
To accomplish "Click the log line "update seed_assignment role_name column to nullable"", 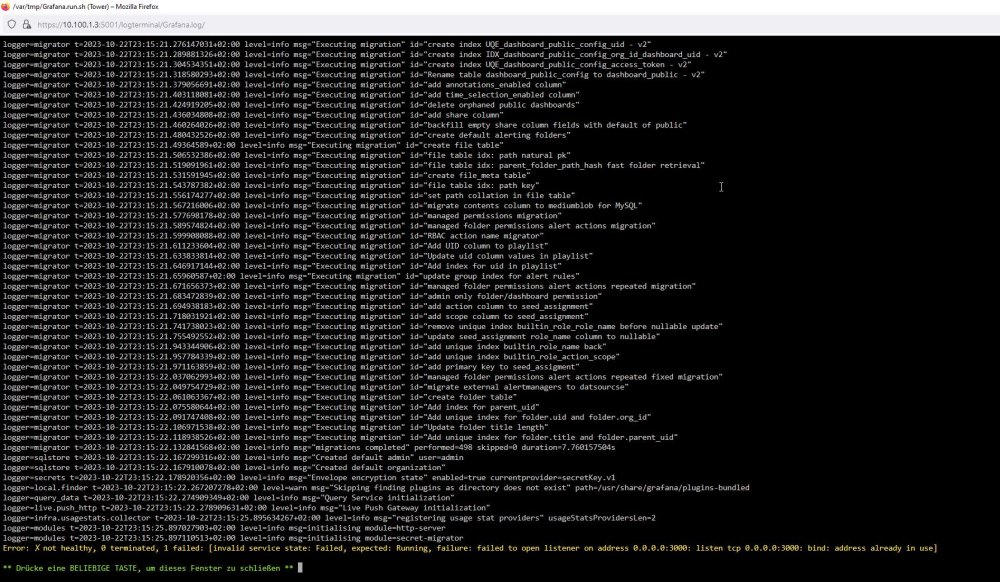I will coord(331,337).
